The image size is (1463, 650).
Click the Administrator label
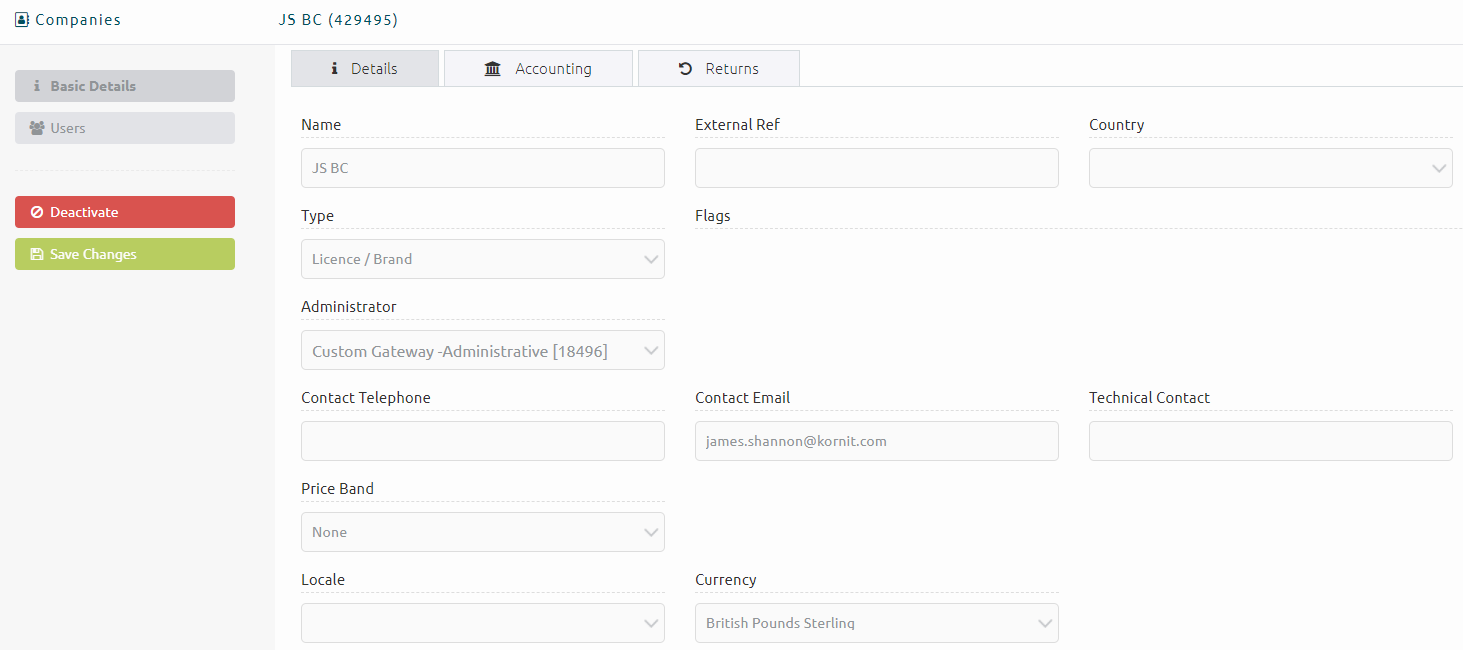pyautogui.click(x=349, y=307)
